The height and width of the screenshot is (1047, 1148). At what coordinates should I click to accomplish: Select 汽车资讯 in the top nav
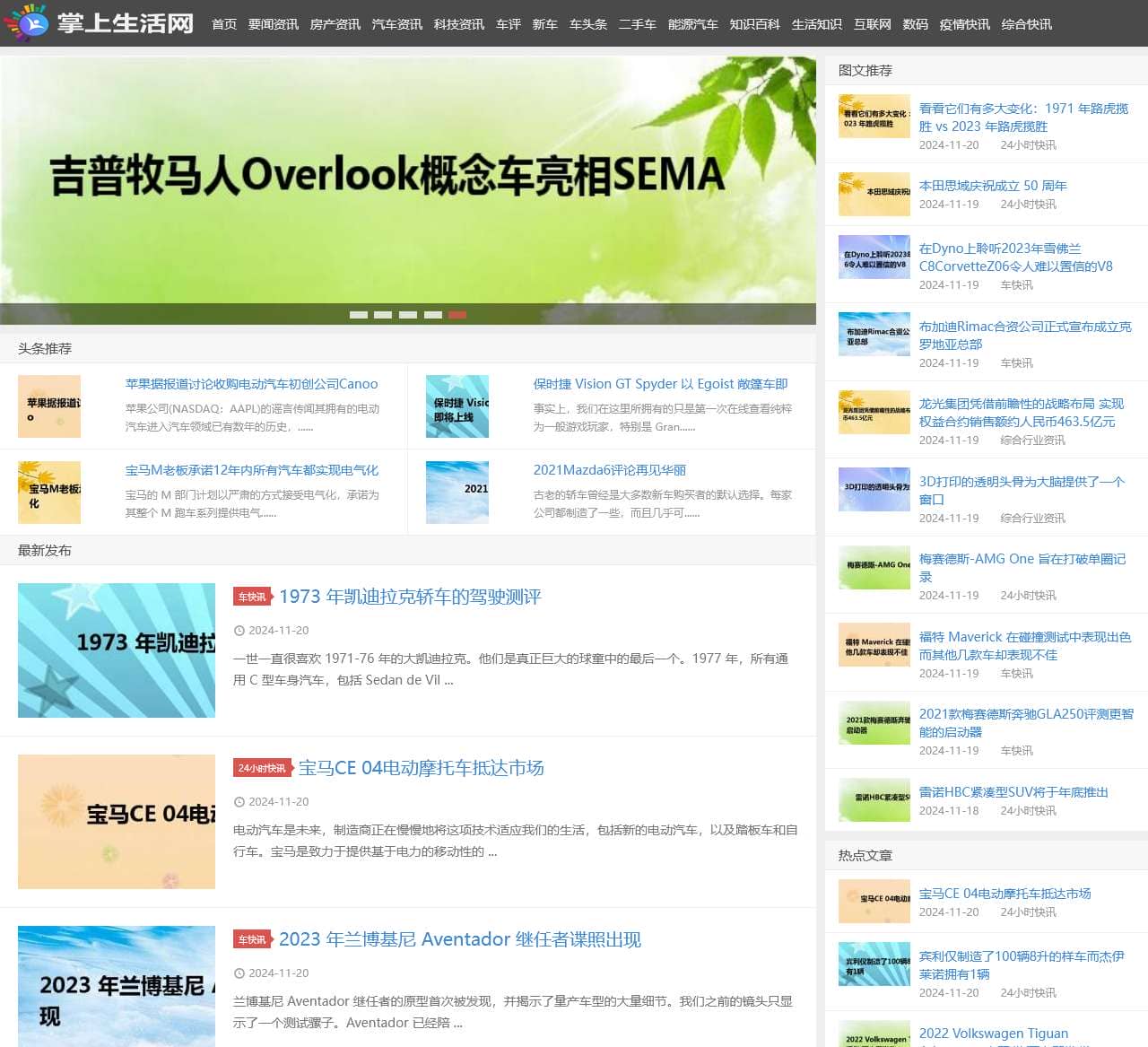[x=397, y=24]
